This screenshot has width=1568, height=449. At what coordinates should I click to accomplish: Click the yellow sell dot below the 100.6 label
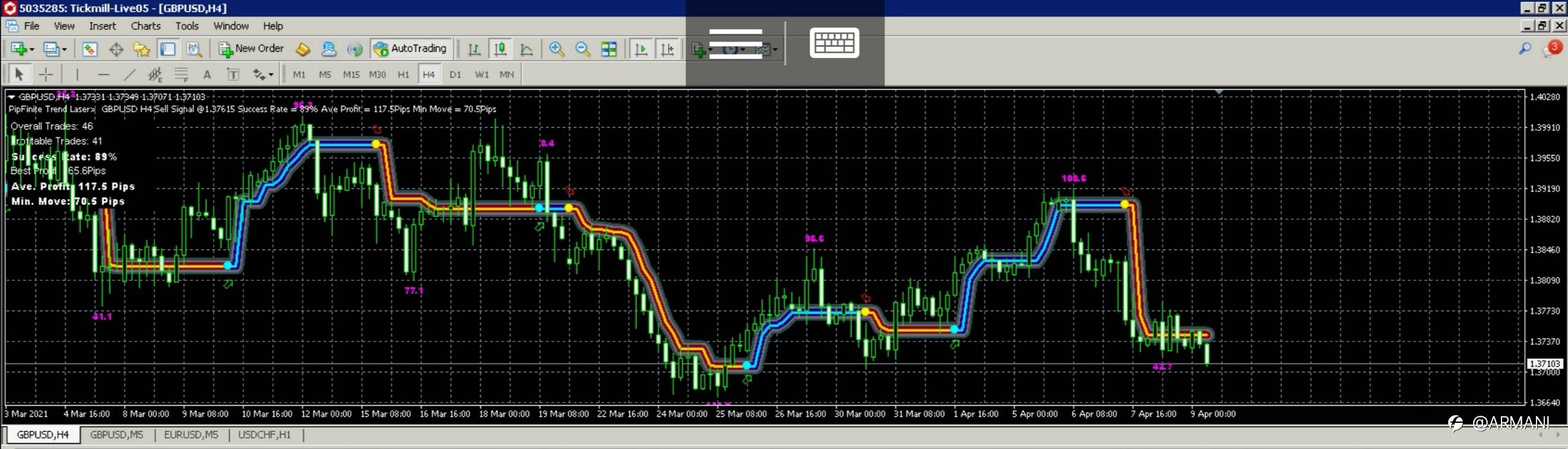[1124, 204]
